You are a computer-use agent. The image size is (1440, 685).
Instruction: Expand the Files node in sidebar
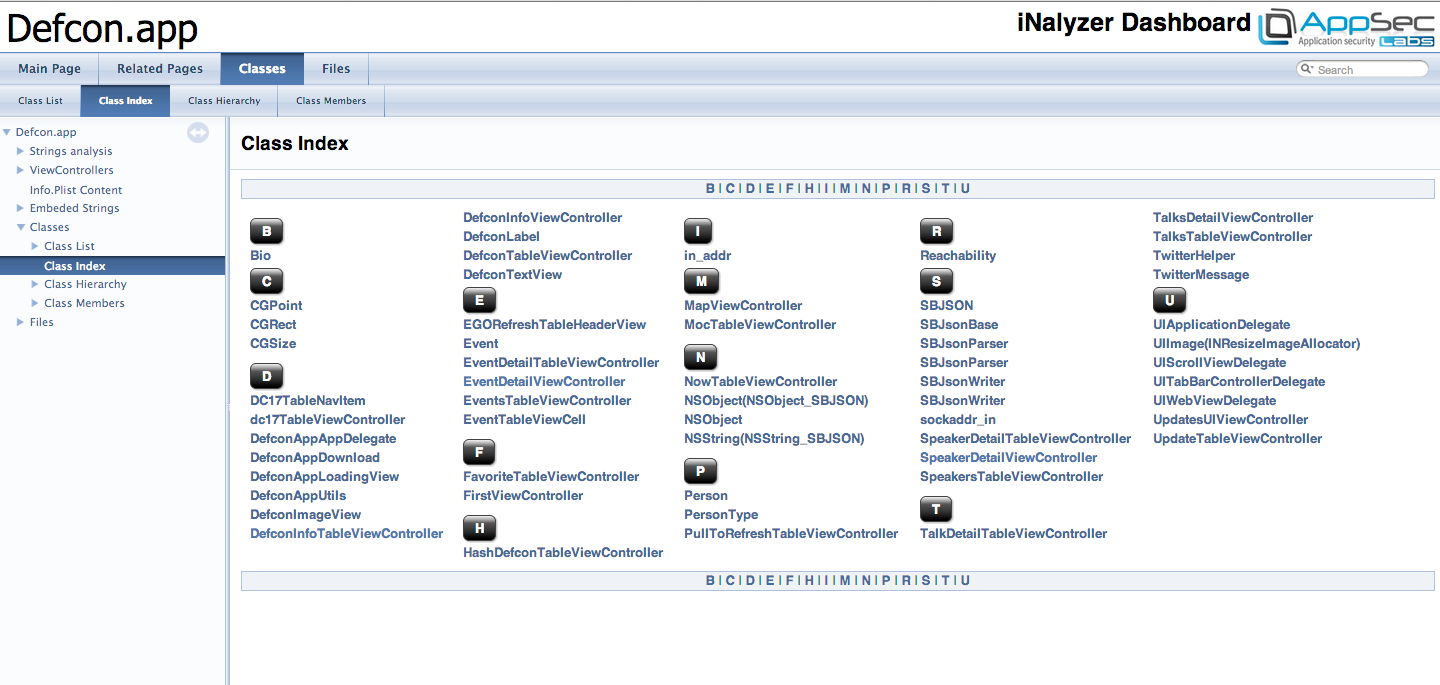point(20,322)
